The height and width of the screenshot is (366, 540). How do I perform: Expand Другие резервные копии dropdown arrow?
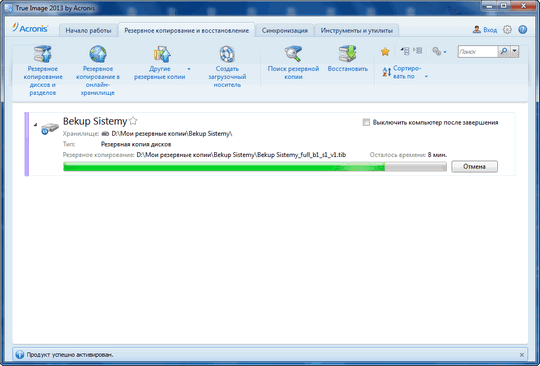tap(189, 69)
